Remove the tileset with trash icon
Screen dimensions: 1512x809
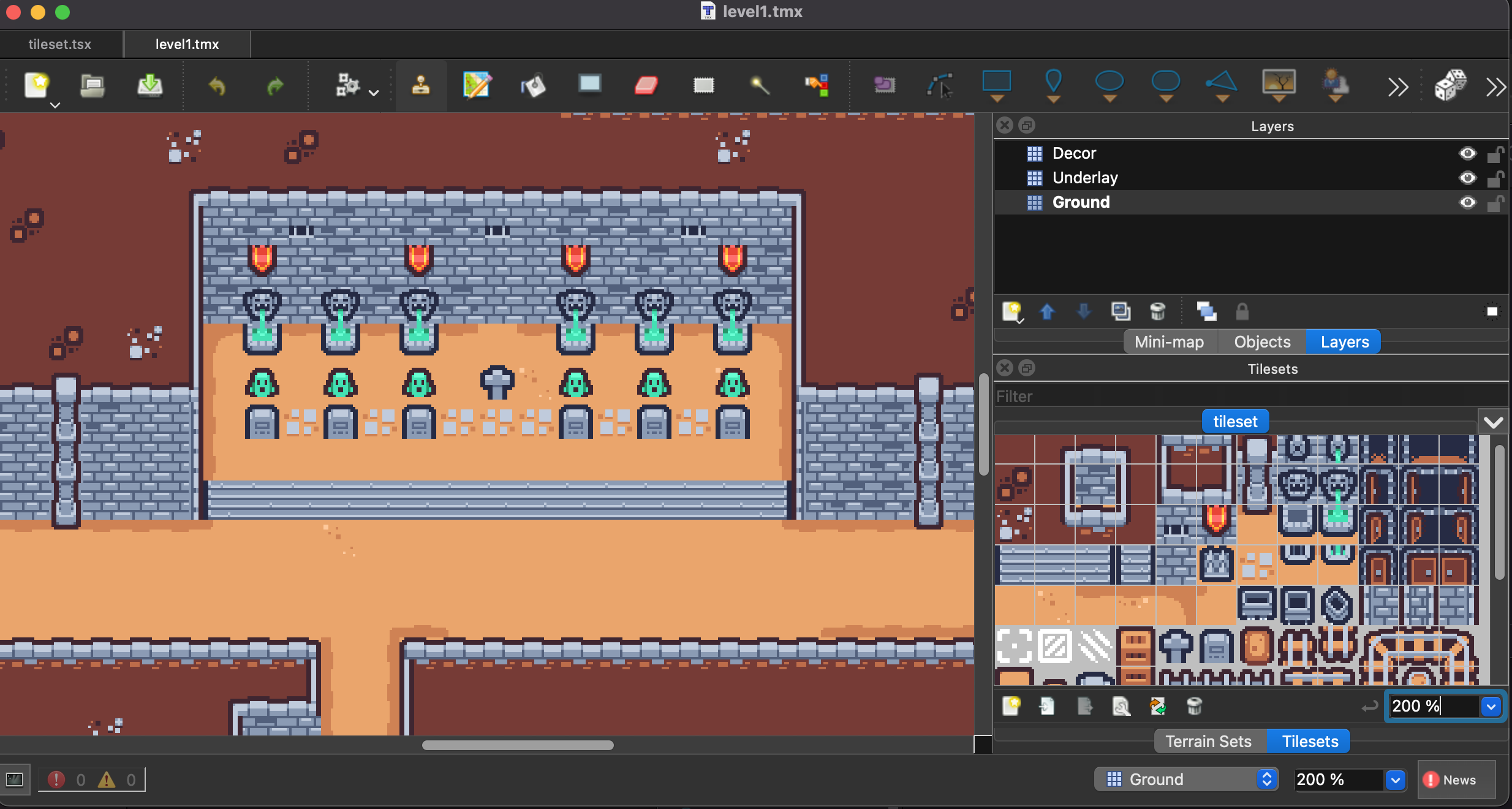(1194, 707)
